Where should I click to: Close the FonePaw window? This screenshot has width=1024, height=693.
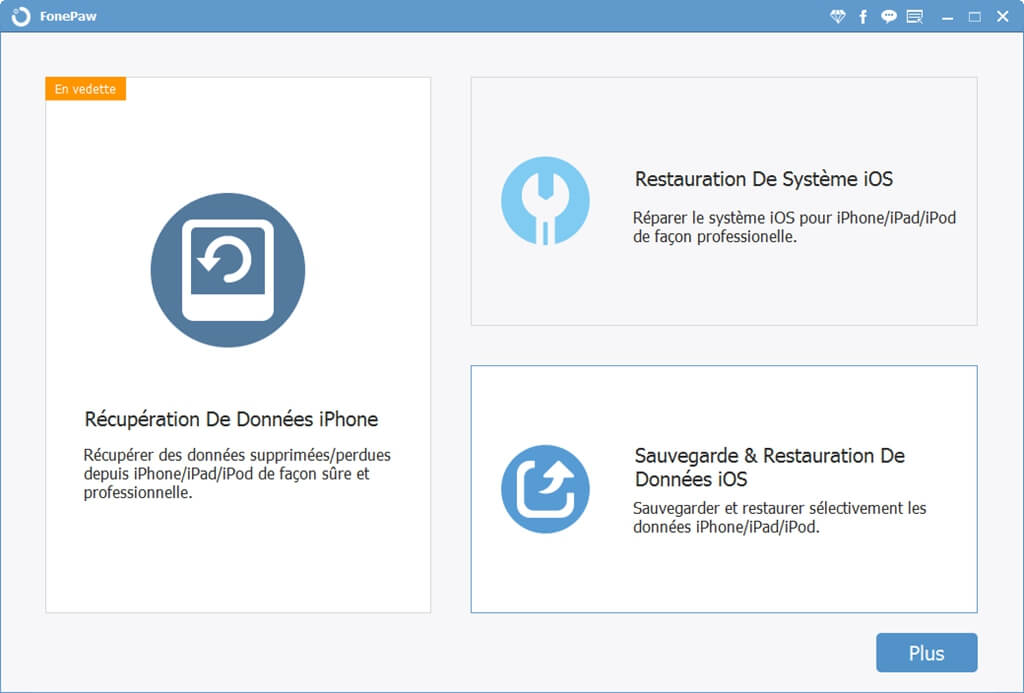pyautogui.click(x=1002, y=16)
